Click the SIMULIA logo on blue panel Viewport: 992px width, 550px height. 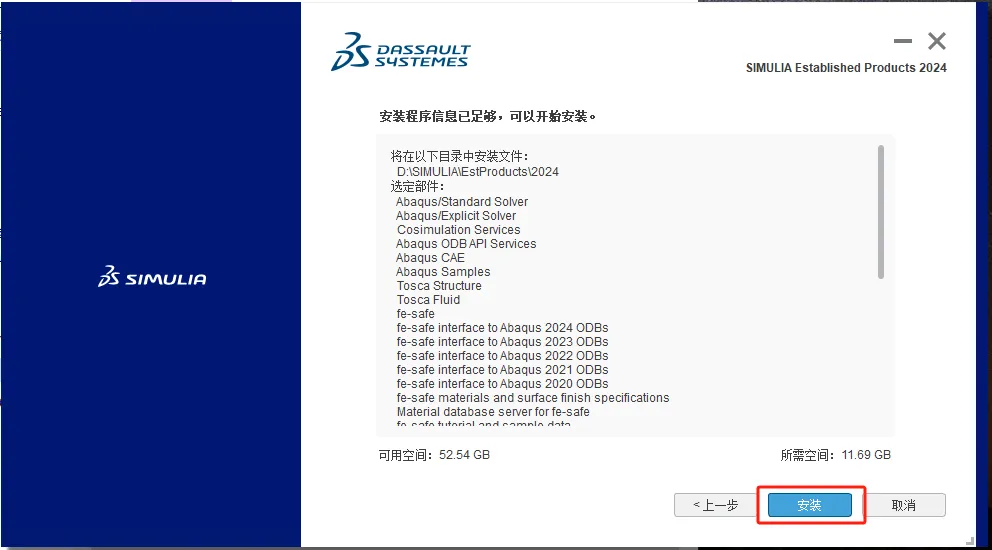point(152,277)
